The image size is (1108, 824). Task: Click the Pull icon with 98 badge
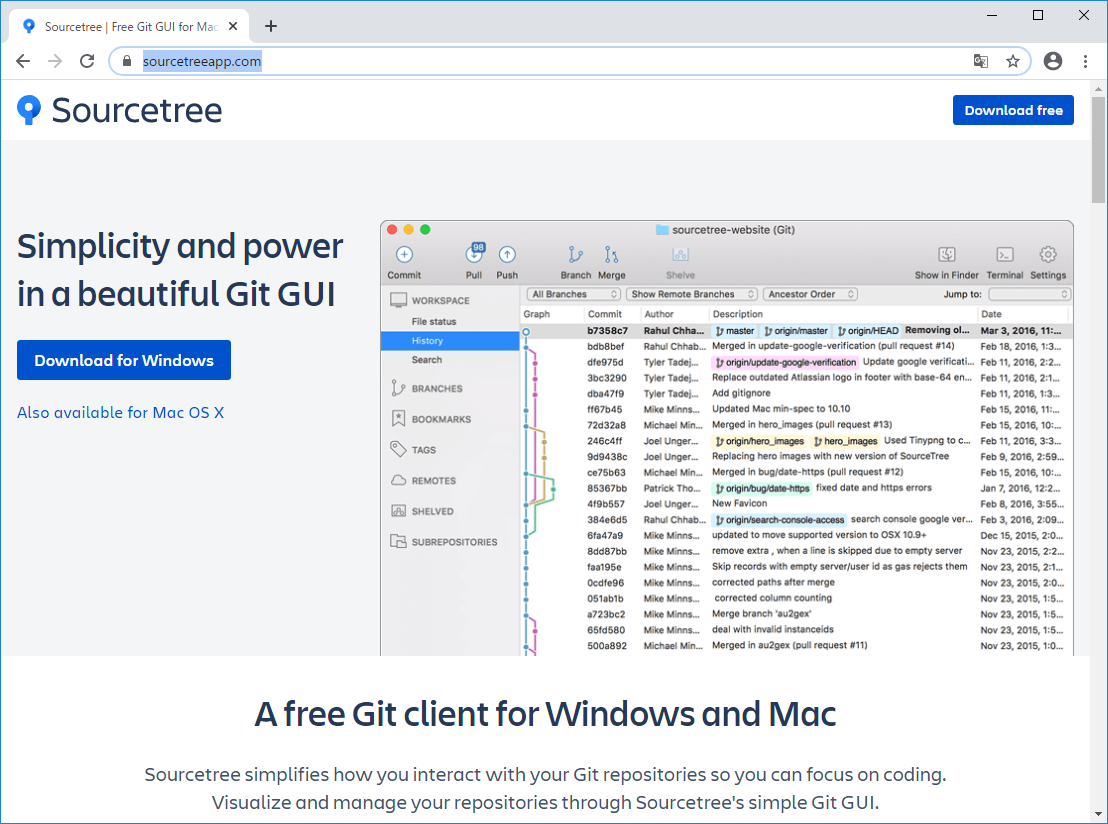click(x=474, y=253)
